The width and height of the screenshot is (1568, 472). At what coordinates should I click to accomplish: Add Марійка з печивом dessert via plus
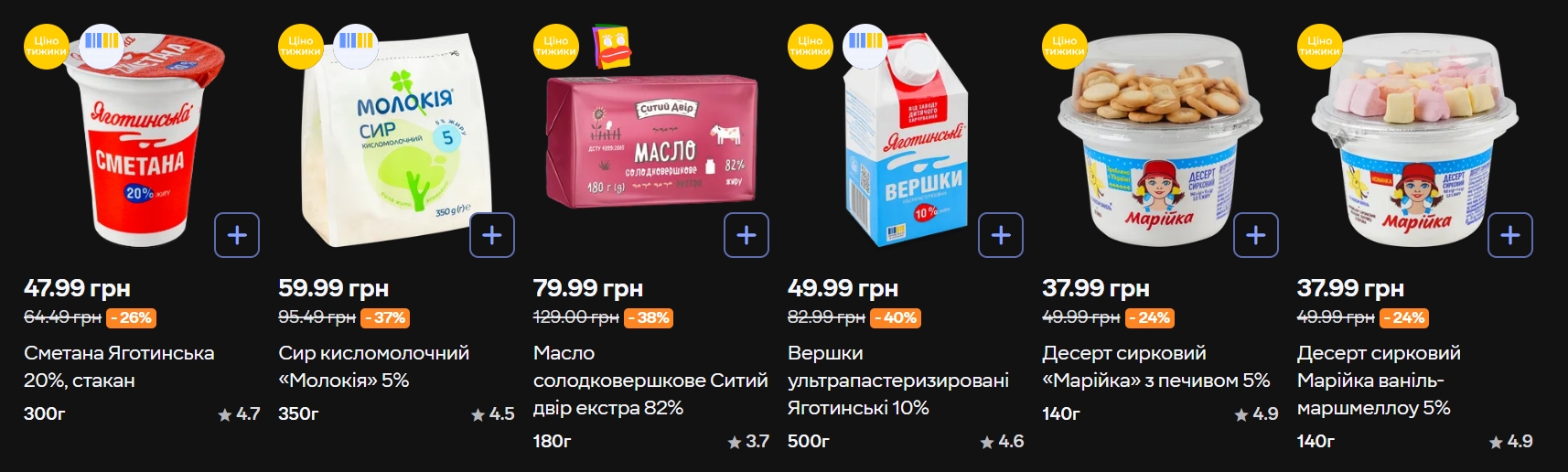point(1256,235)
